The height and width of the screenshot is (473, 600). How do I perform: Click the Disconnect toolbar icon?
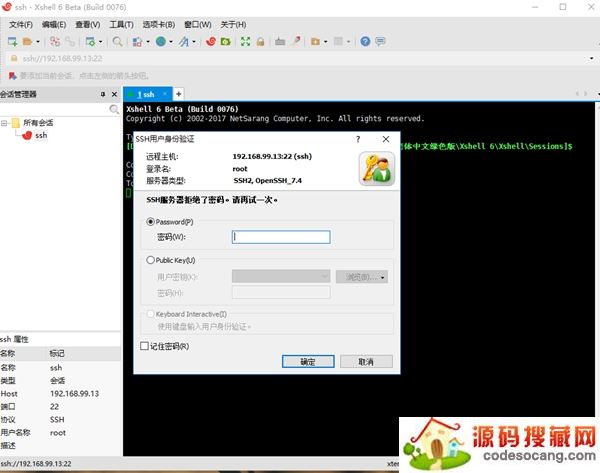pyautogui.click(x=70, y=41)
